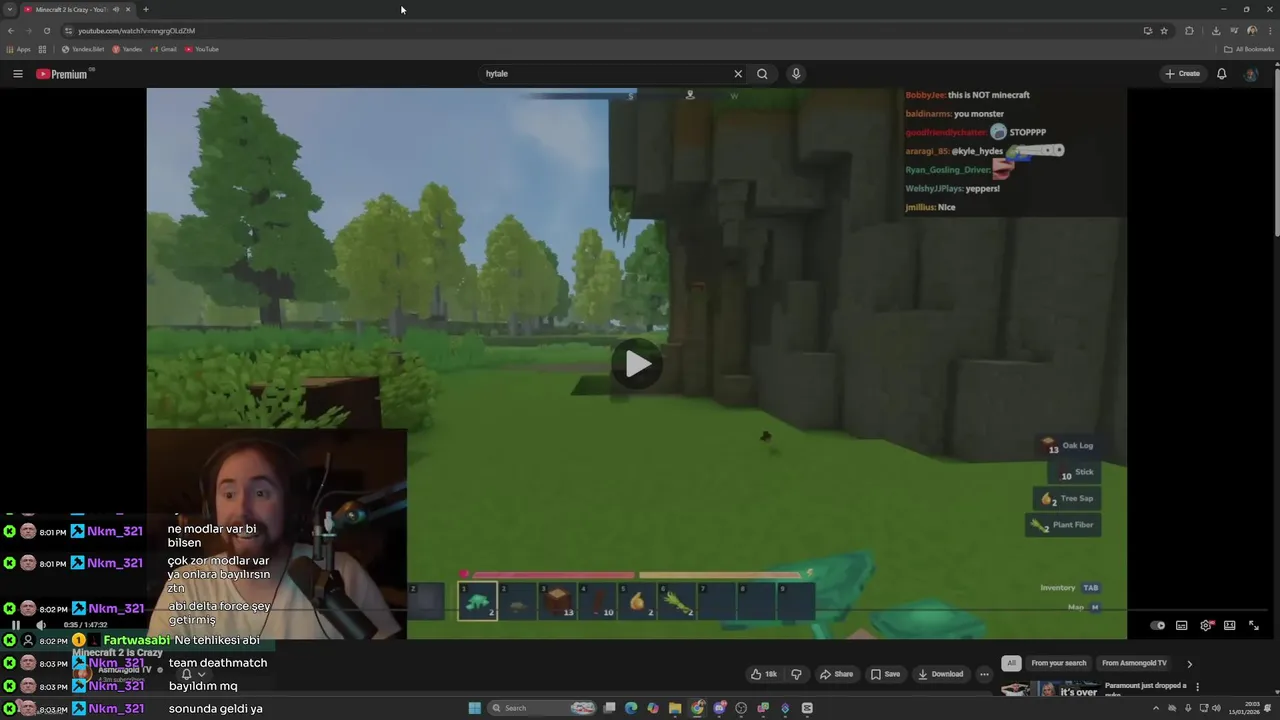Open options for the Paramount recommended video
Screen dimensions: 1280x720
coord(1197,687)
